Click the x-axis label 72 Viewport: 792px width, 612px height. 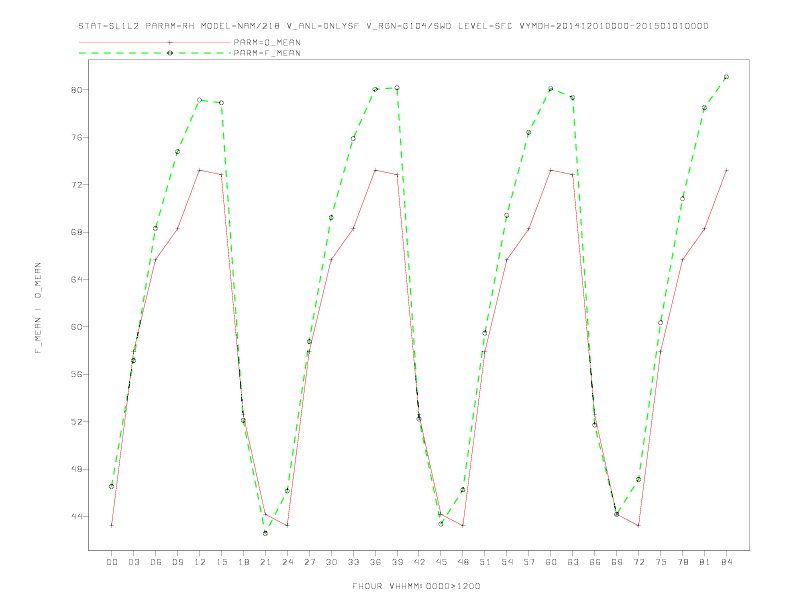(639, 562)
